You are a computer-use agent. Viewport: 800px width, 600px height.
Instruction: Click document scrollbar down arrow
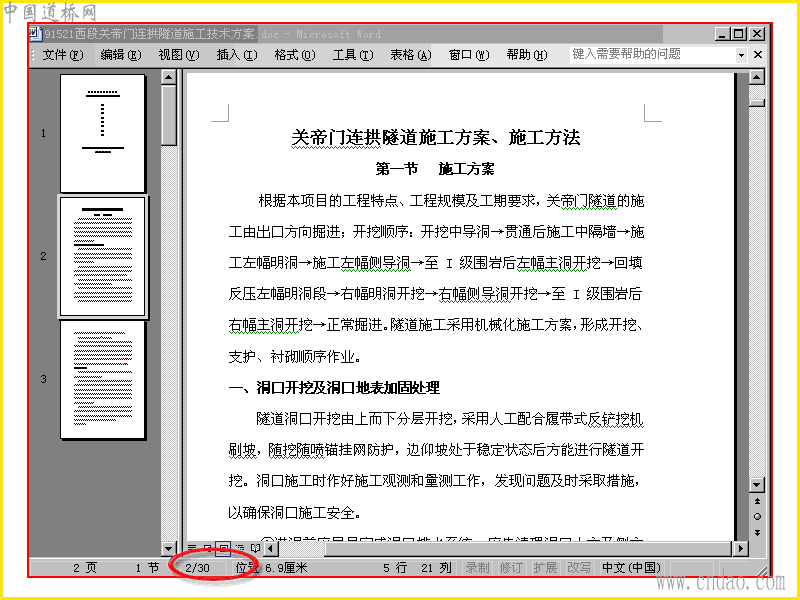click(x=757, y=484)
